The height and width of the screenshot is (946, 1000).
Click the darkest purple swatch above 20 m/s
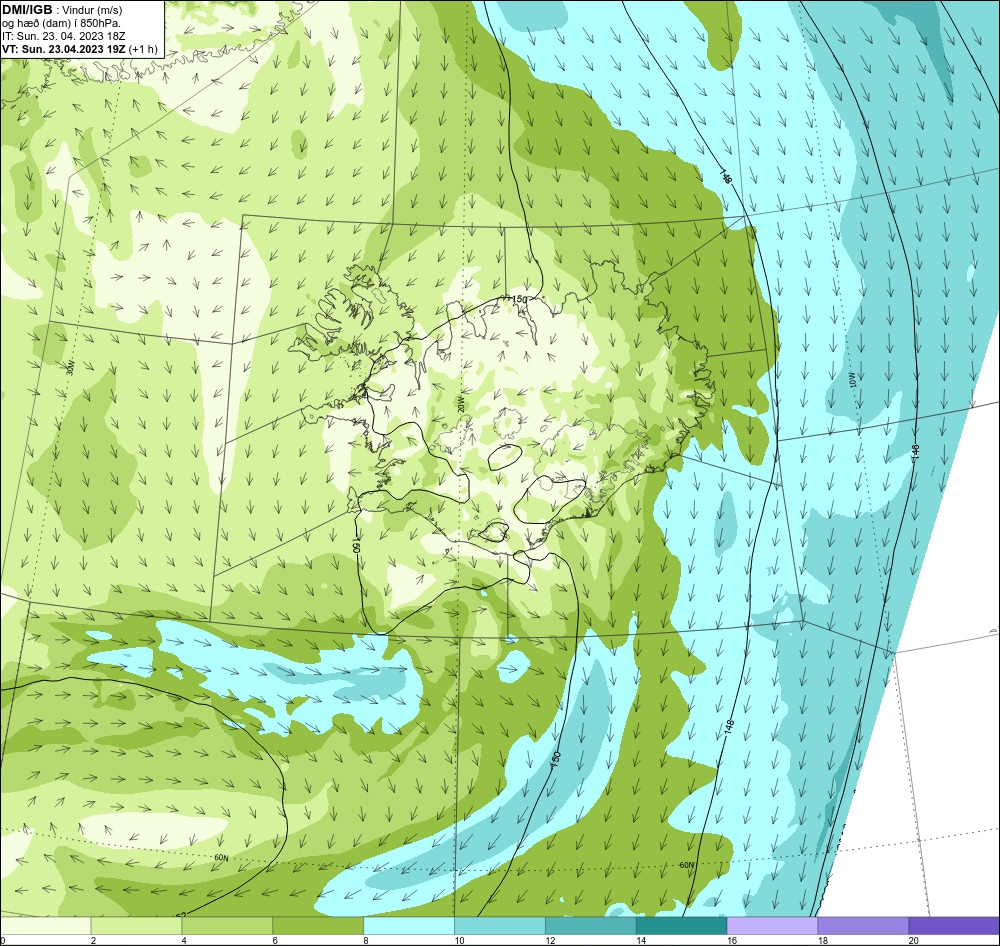[x=954, y=926]
